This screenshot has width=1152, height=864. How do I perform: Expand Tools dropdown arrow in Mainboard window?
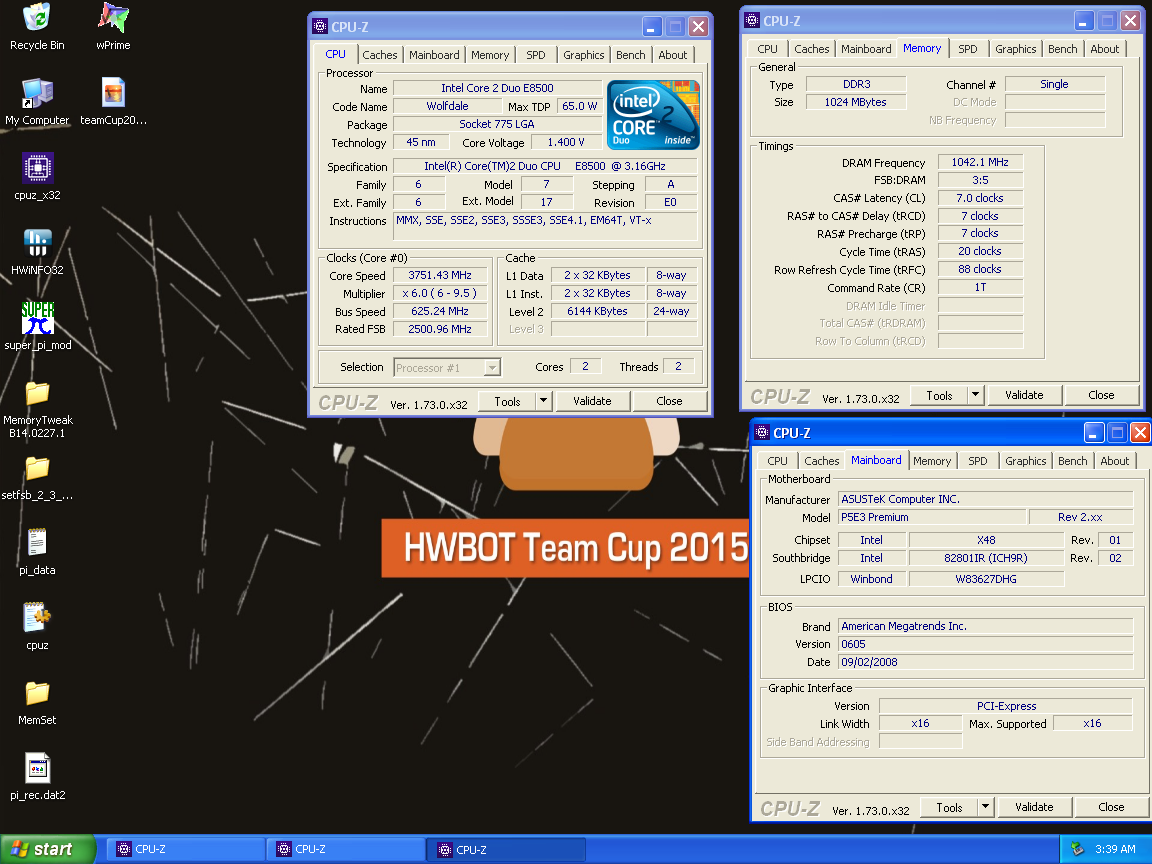986,807
